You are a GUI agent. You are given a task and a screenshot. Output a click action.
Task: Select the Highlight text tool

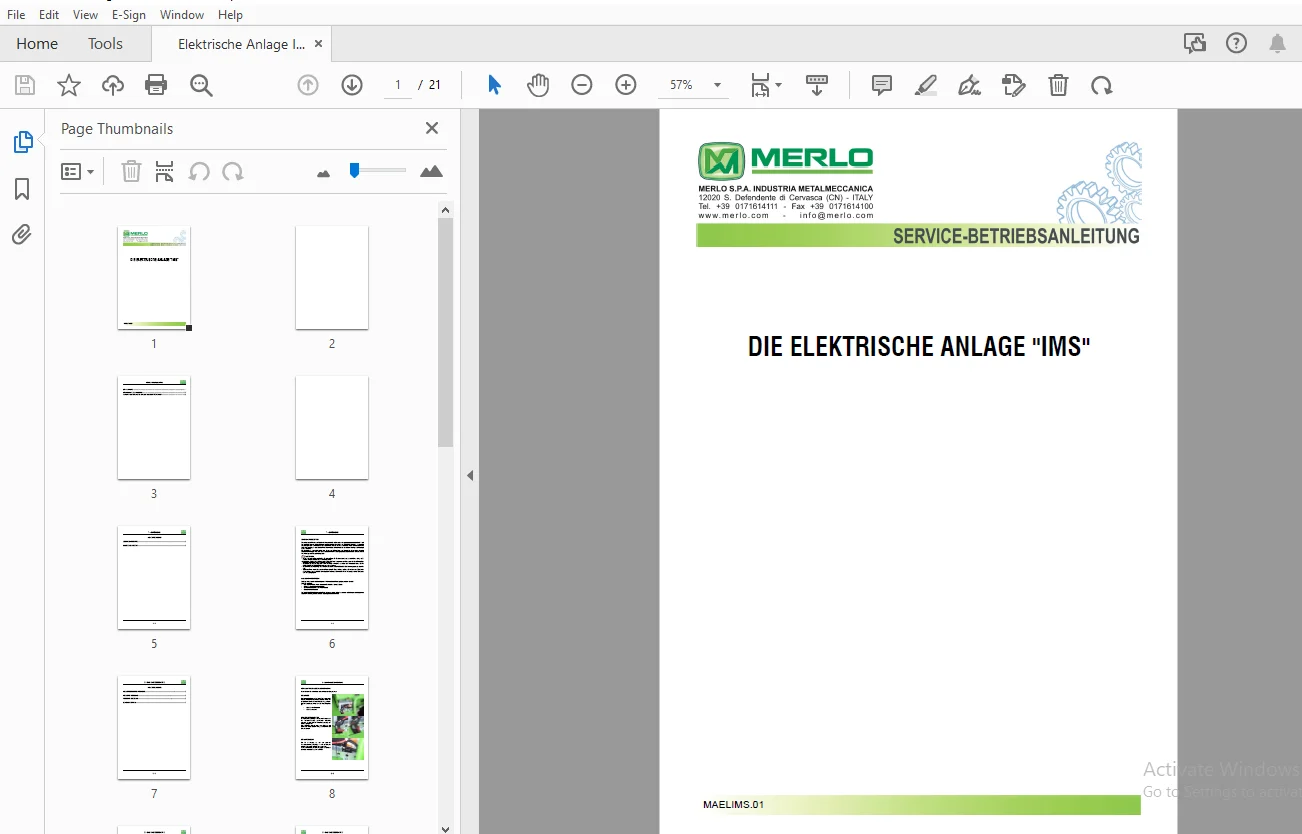click(926, 85)
